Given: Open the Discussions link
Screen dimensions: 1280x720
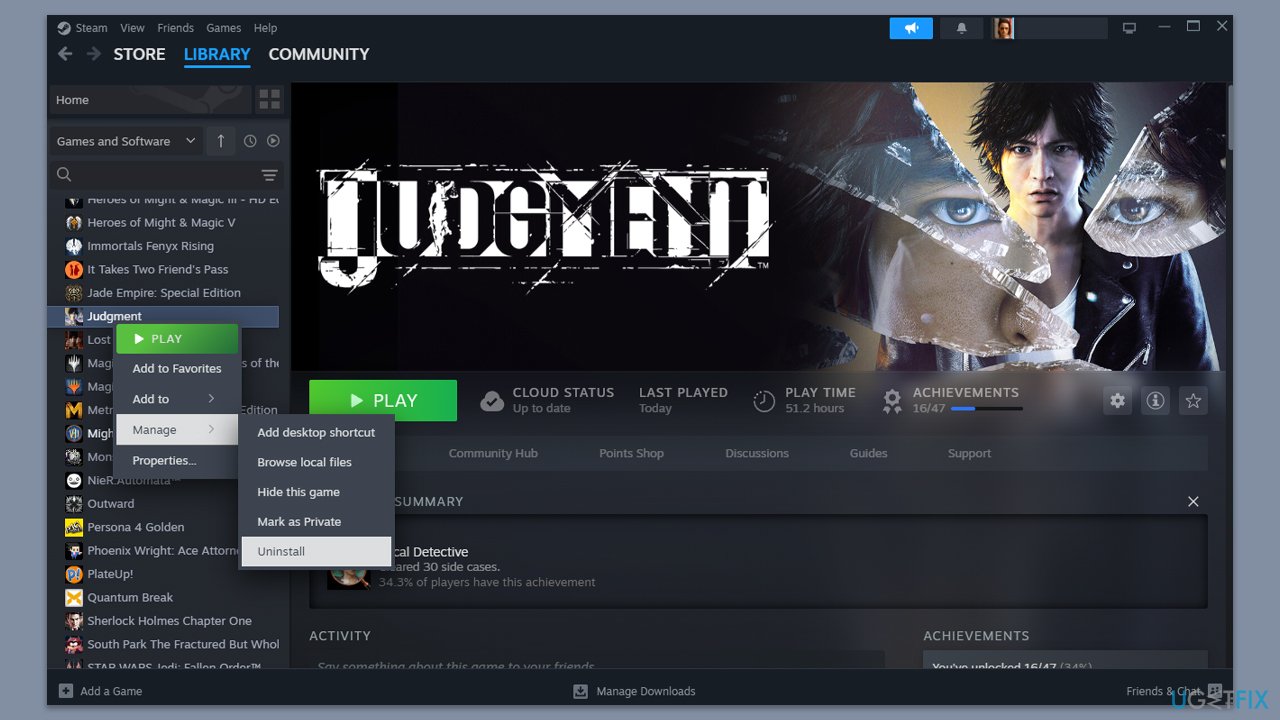Looking at the screenshot, I should 757,453.
